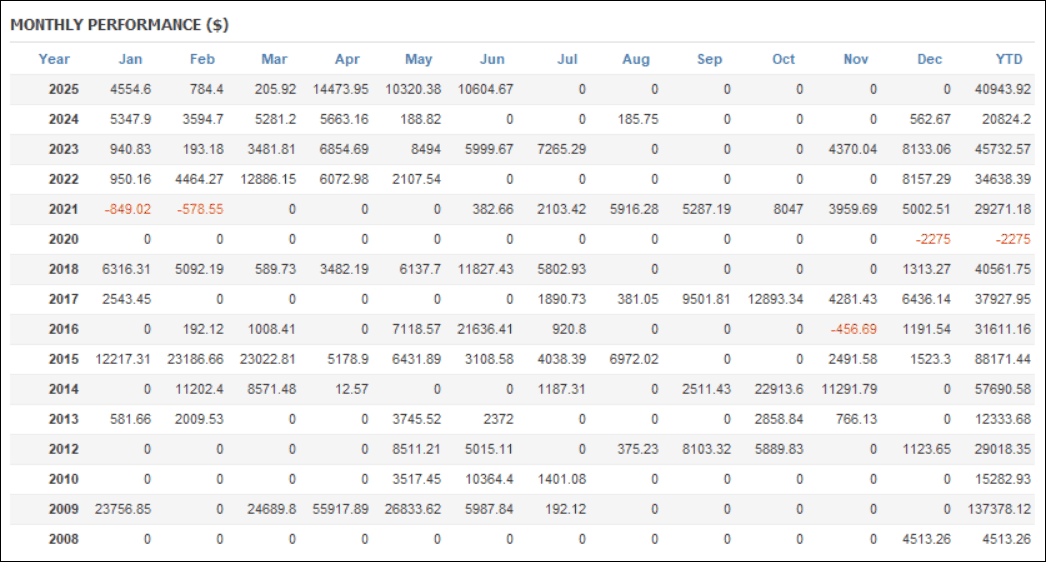Select the Mar column header
This screenshot has height=562, width=1046.
274,59
